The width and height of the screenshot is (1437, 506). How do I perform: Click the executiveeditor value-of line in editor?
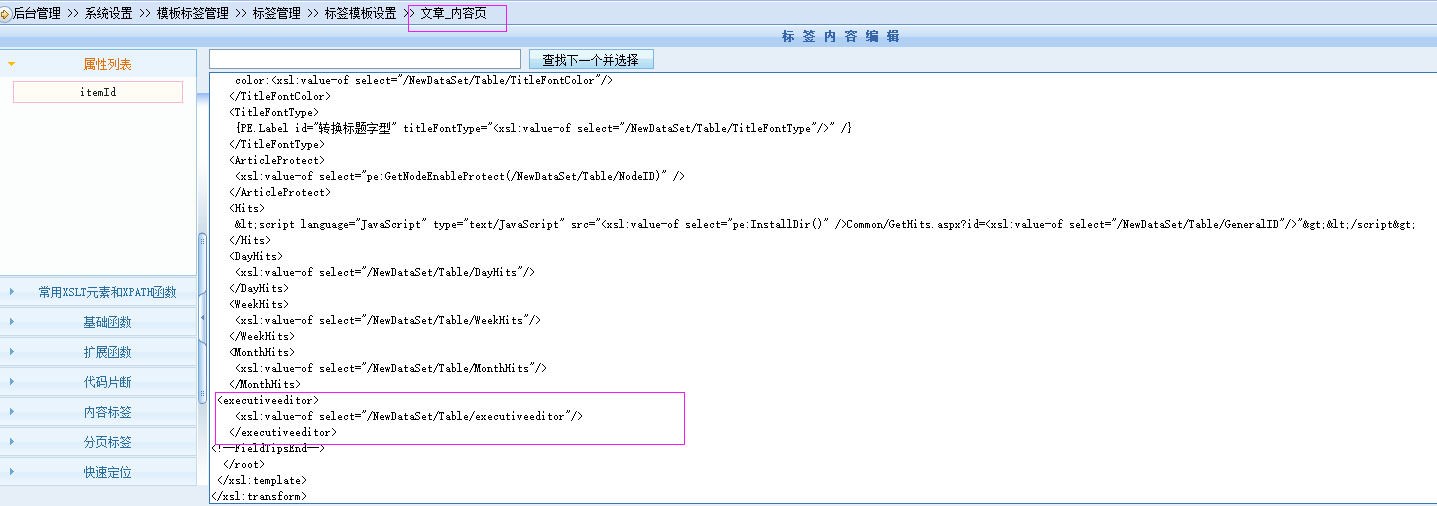coord(408,416)
